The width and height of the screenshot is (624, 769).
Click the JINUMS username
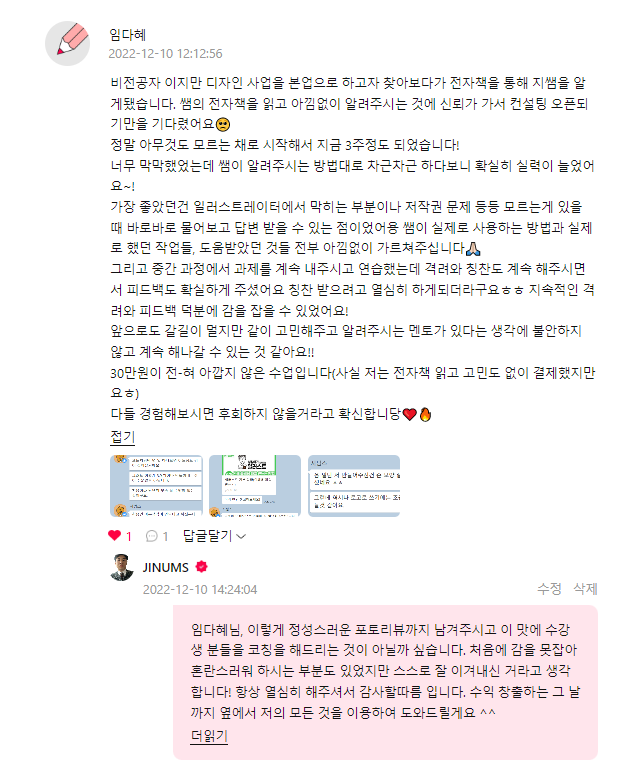166,567
